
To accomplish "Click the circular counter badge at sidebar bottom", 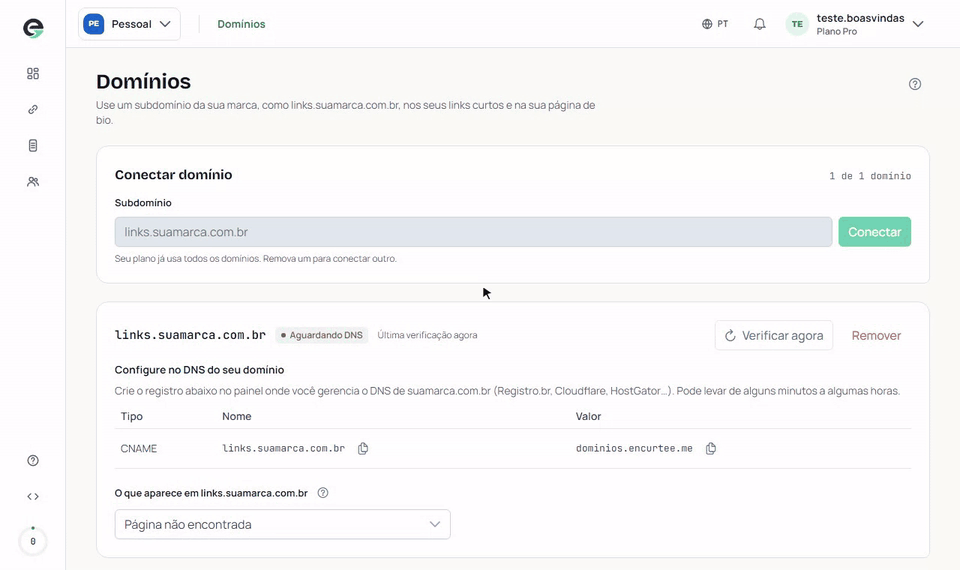I will point(33,541).
